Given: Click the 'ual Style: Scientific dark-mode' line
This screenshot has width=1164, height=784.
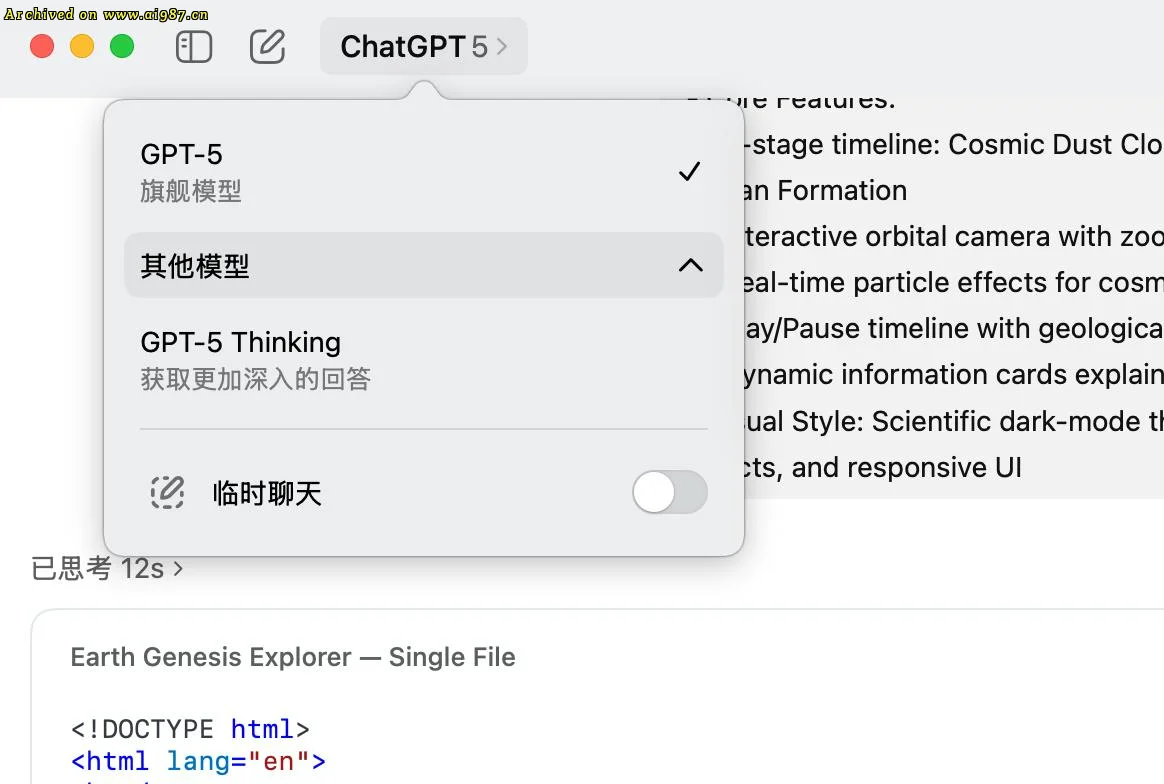Looking at the screenshot, I should [x=954, y=422].
